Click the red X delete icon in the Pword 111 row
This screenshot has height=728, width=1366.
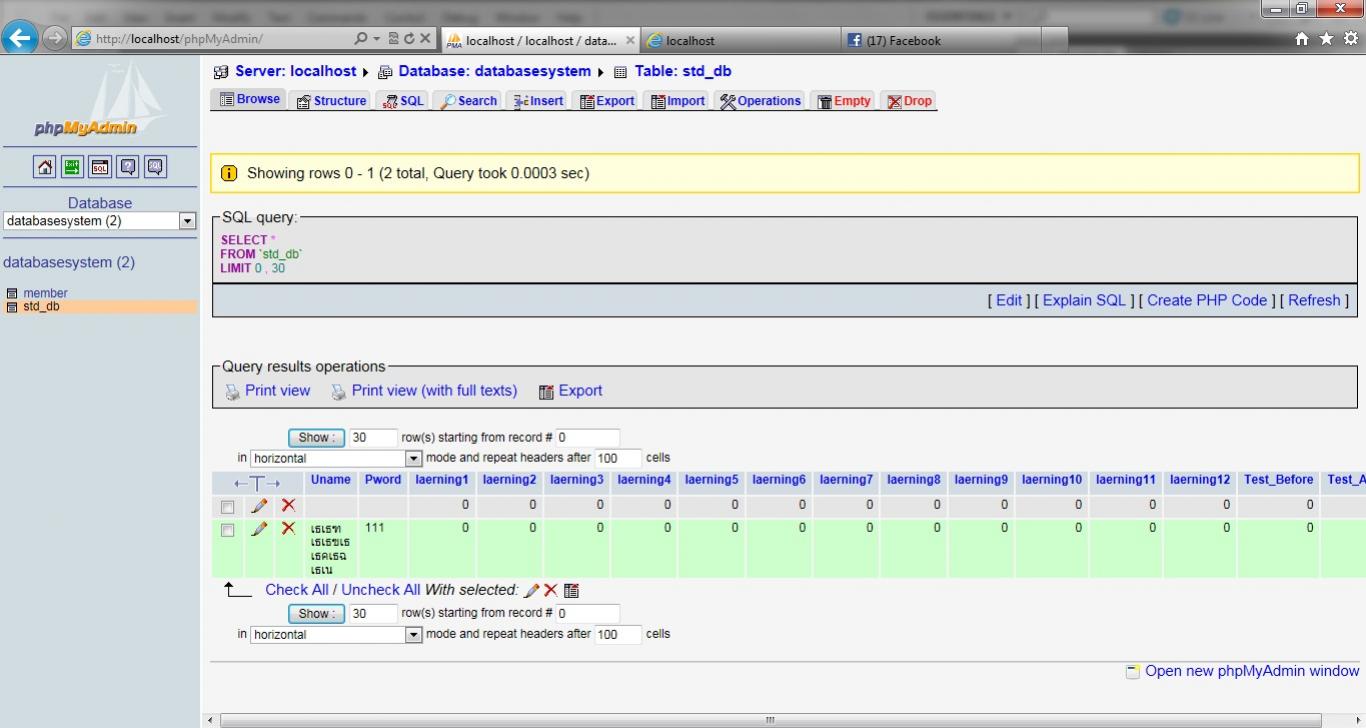coord(288,528)
